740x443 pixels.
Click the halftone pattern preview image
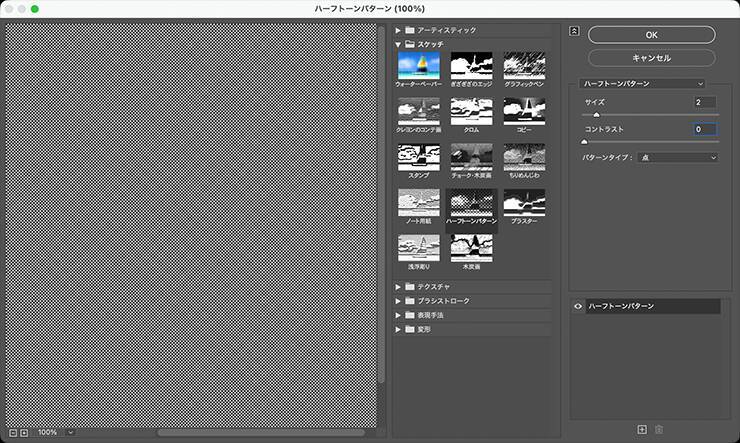(191, 226)
